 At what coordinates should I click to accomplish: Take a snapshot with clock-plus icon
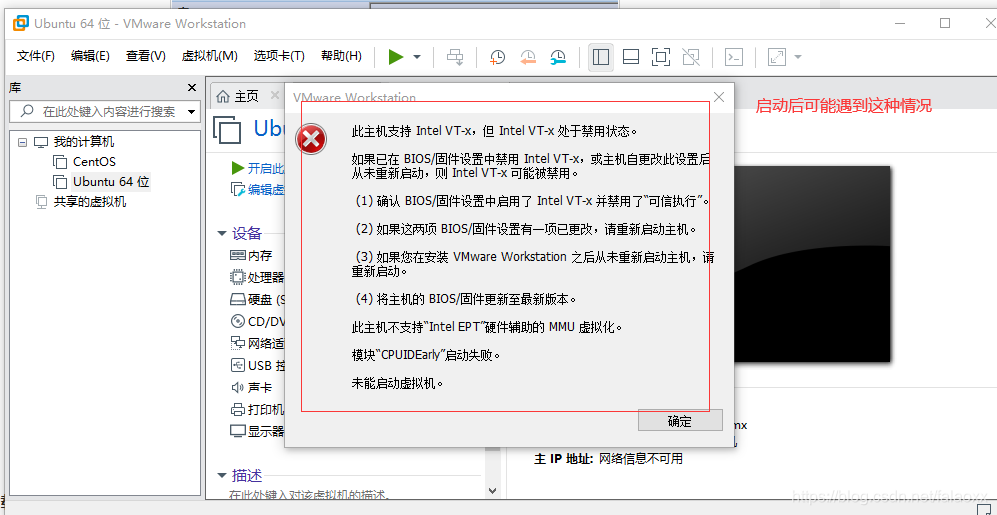click(x=497, y=57)
